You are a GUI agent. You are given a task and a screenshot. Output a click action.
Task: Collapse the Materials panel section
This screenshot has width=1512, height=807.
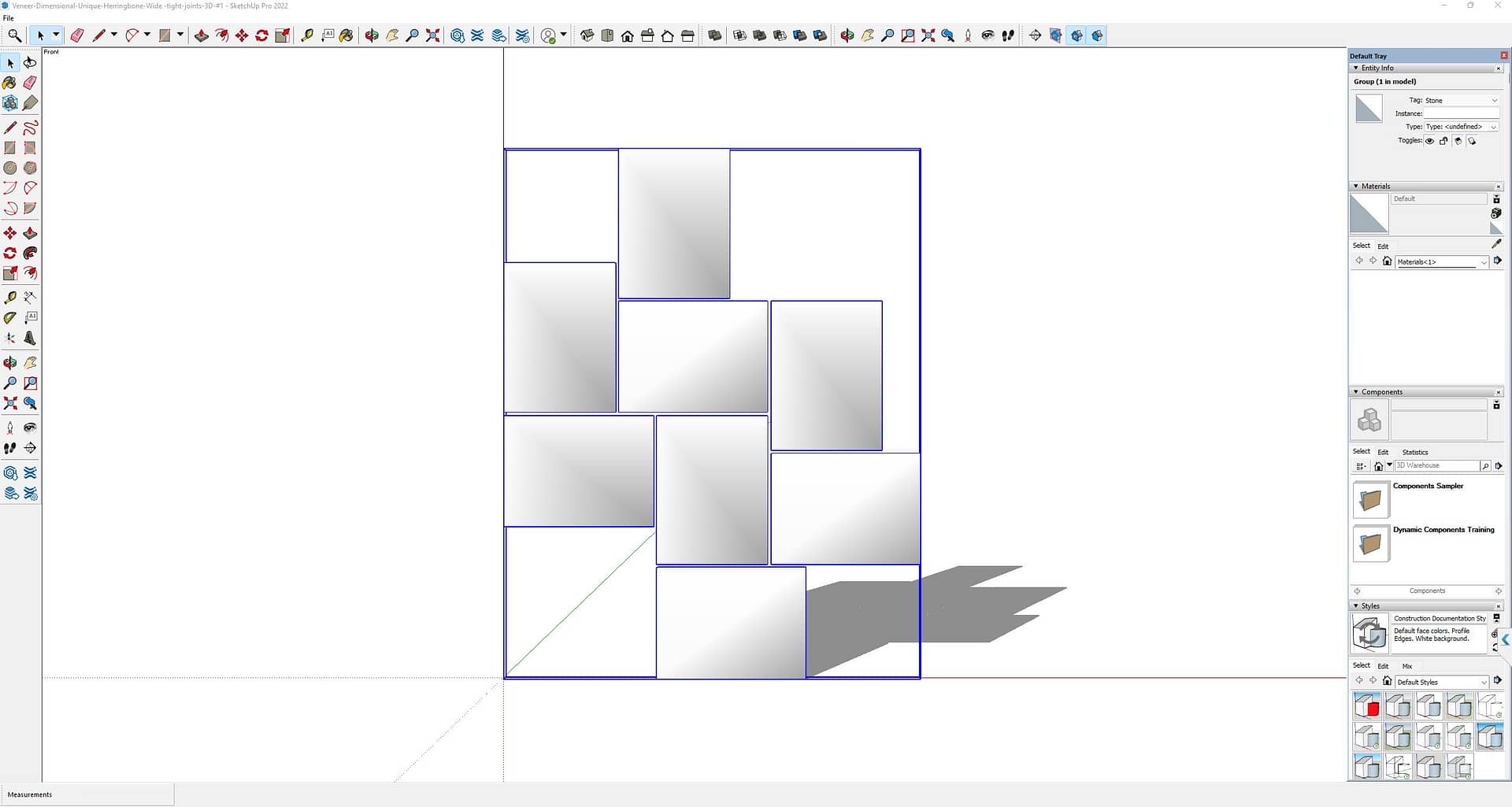(x=1356, y=187)
